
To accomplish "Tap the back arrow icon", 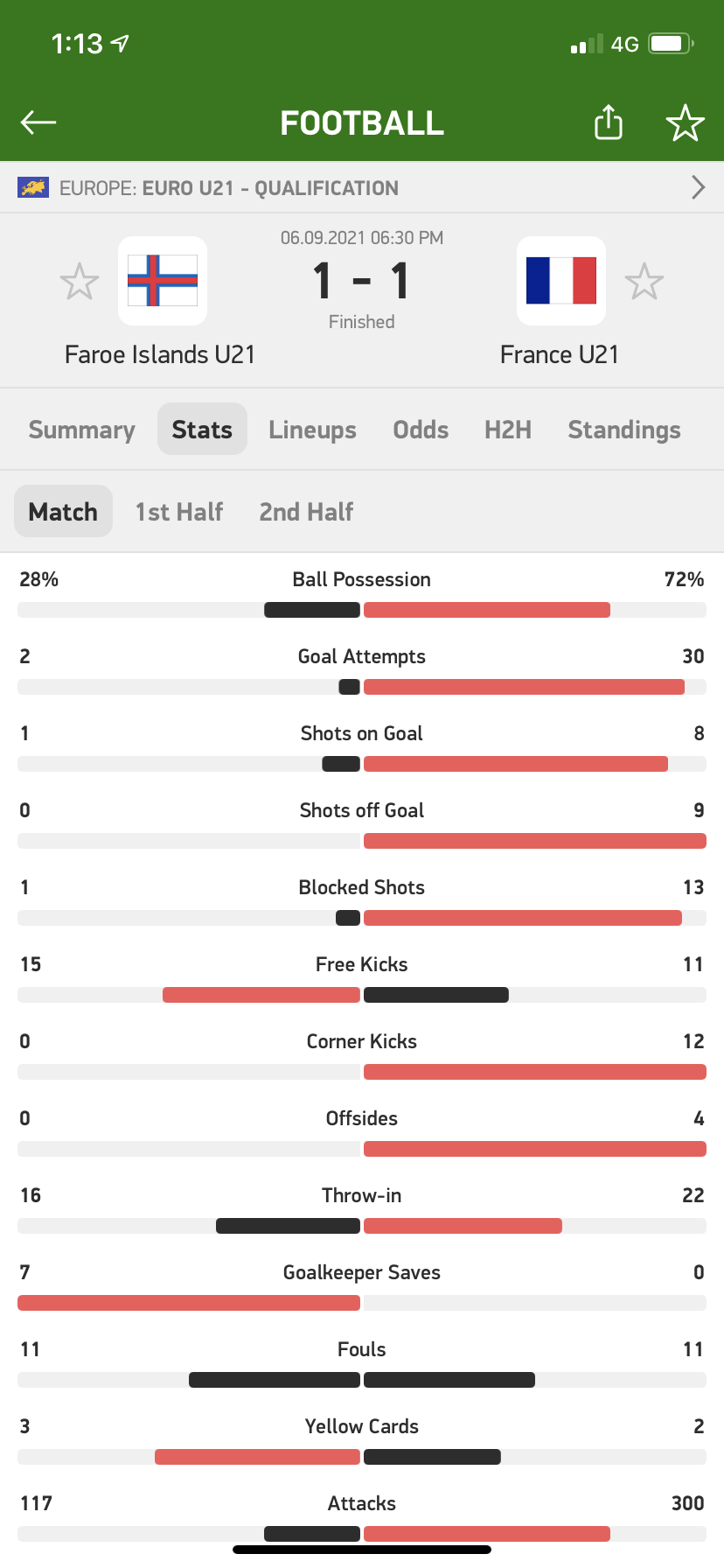I will [x=38, y=122].
